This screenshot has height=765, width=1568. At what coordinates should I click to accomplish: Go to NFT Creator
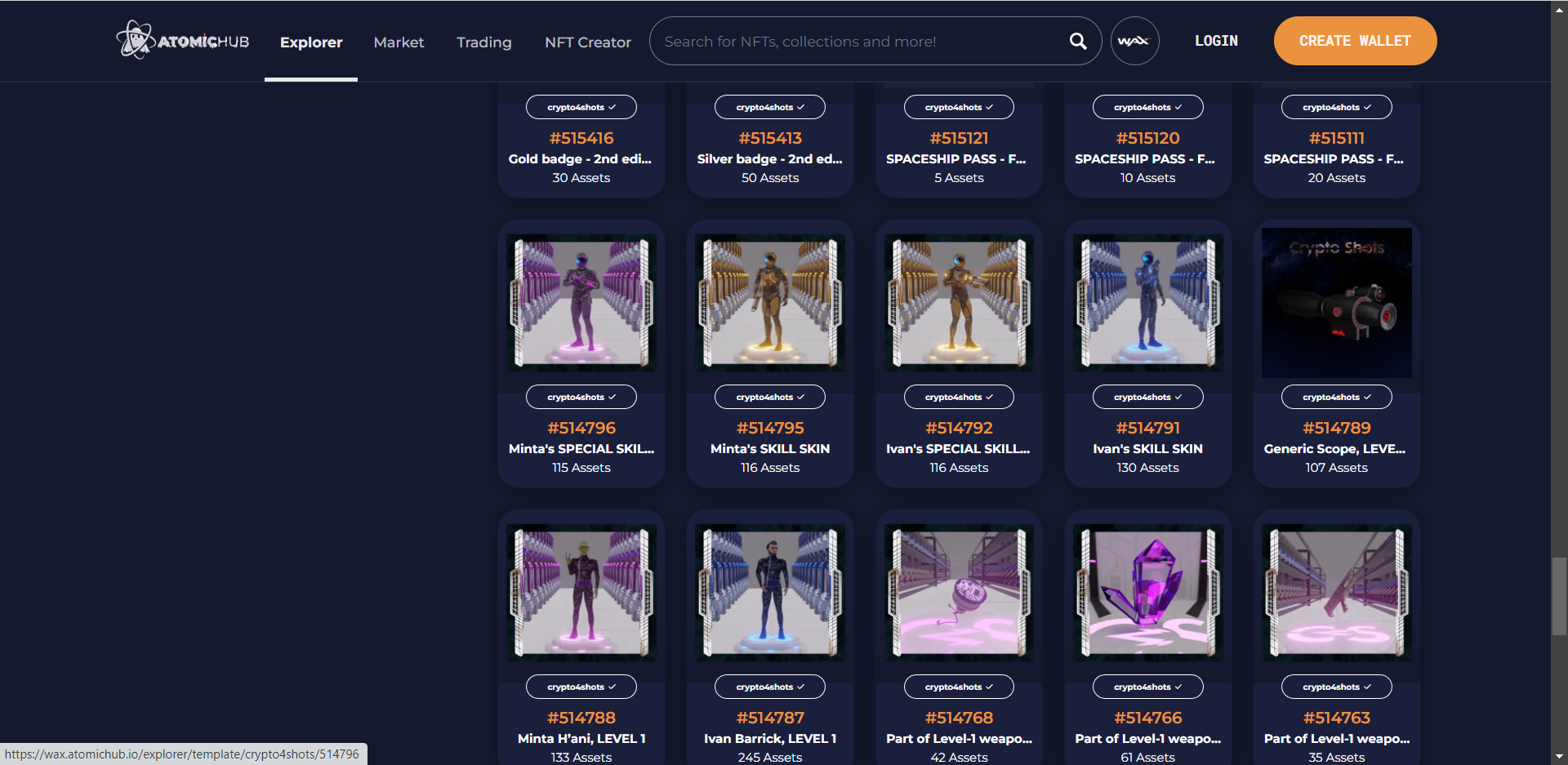(x=587, y=42)
